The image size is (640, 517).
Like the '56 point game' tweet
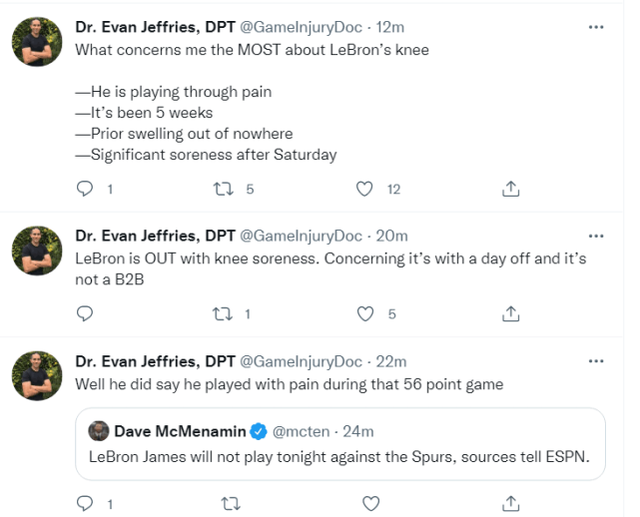[370, 502]
